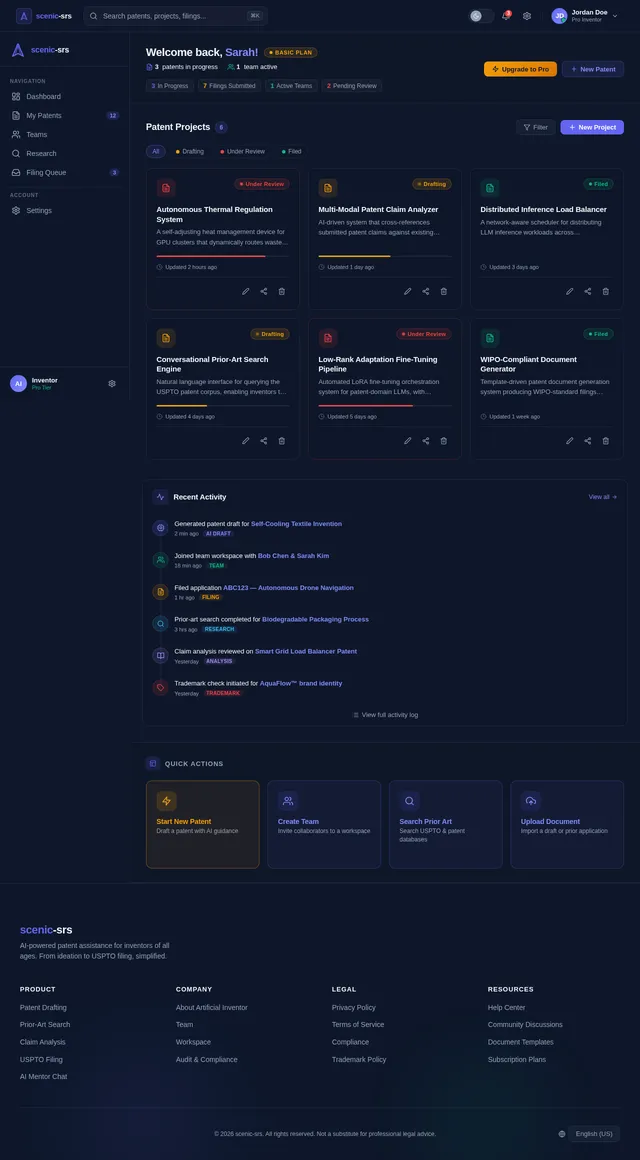Viewport: 640px width, 1160px height.
Task: Open the English (US) language selector
Action: point(594,1133)
